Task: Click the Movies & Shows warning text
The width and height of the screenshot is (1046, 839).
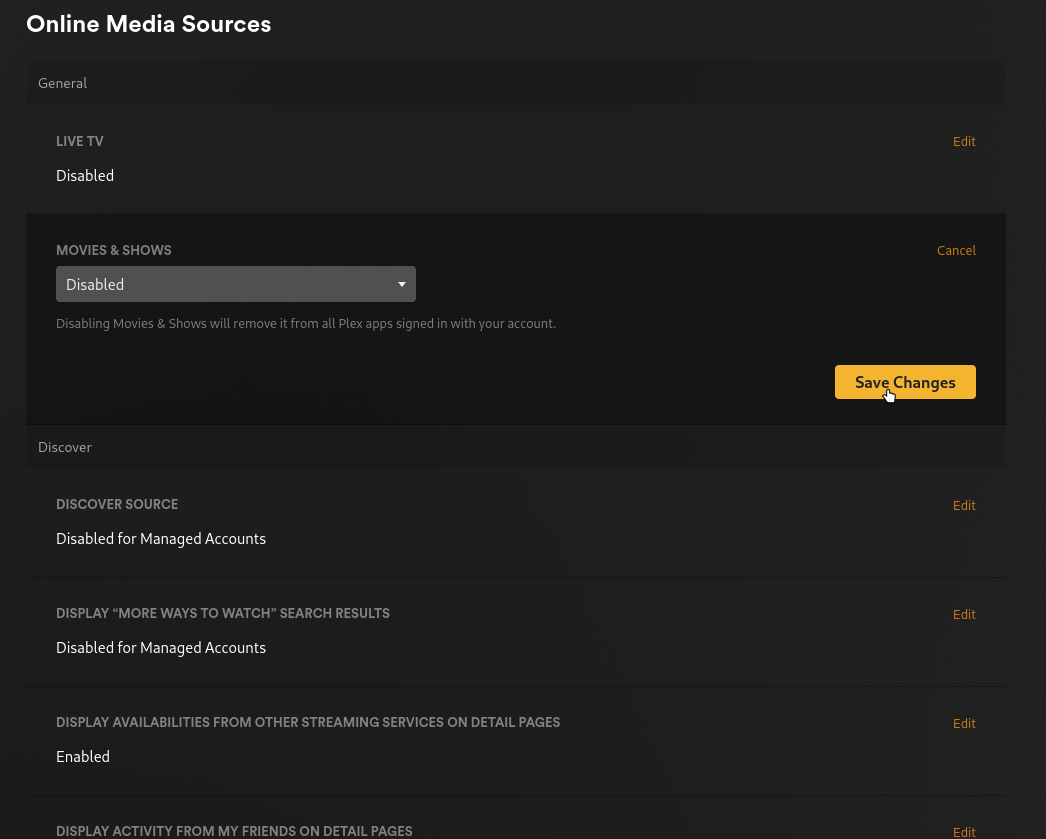Action: pos(306,323)
